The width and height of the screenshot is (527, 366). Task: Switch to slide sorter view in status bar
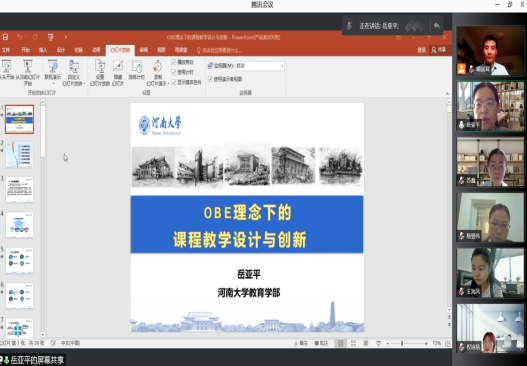tap(353, 343)
